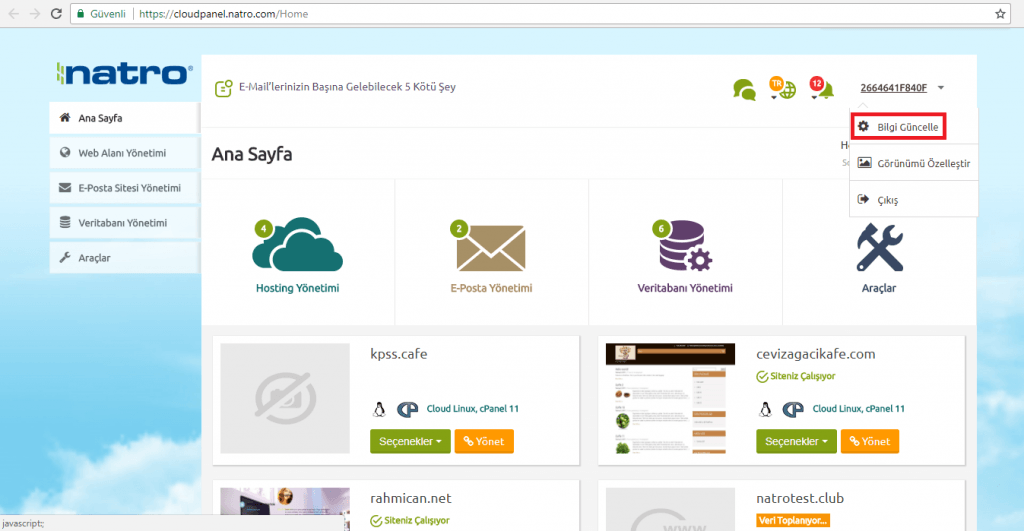Click the cevizagacikafe.com domain title
Viewport: 1024px width, 531px height.
click(x=816, y=354)
